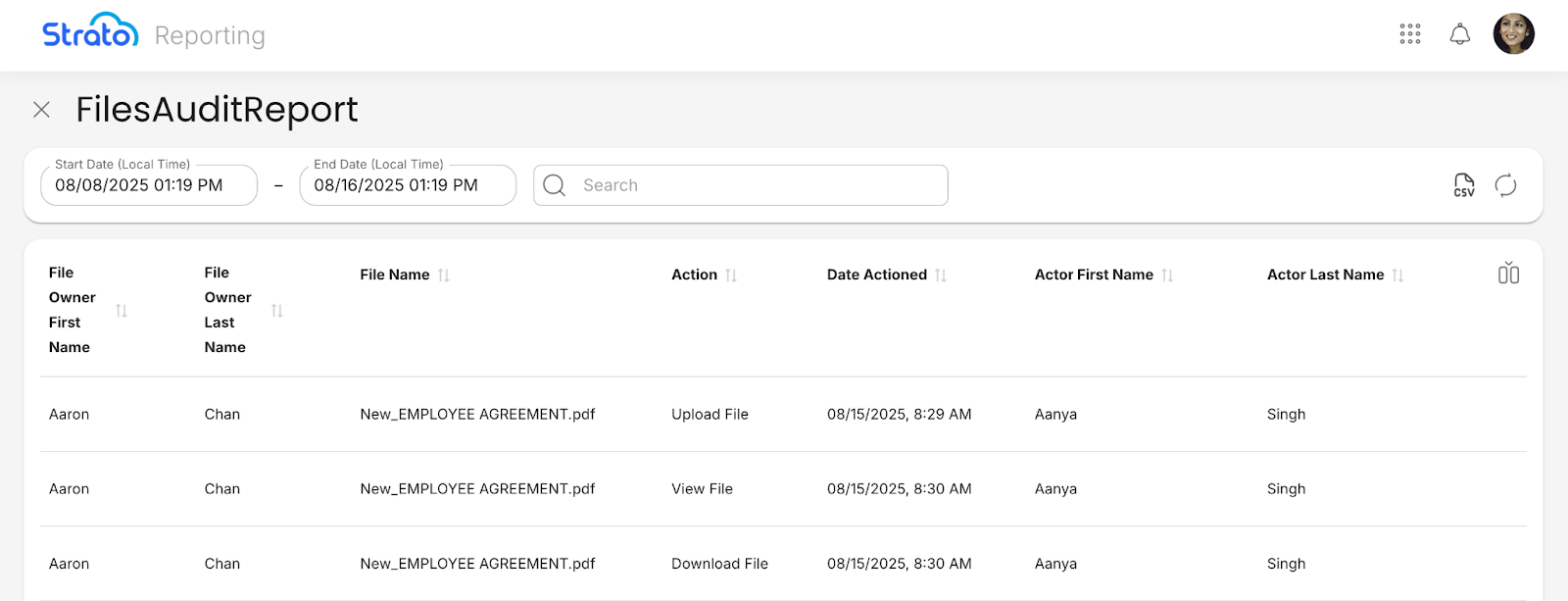
Task: Open the Start Date picker field
Action: [149, 185]
